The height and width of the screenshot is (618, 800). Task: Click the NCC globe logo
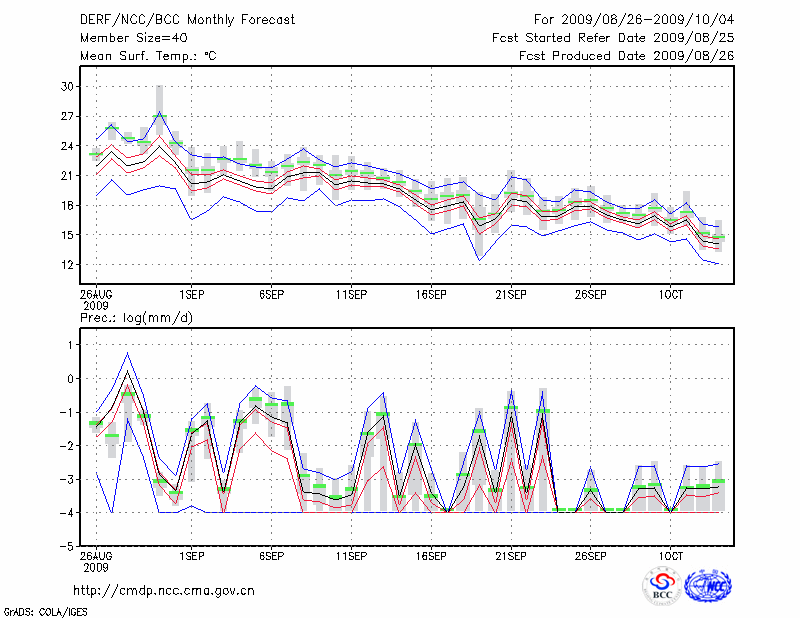tap(708, 585)
